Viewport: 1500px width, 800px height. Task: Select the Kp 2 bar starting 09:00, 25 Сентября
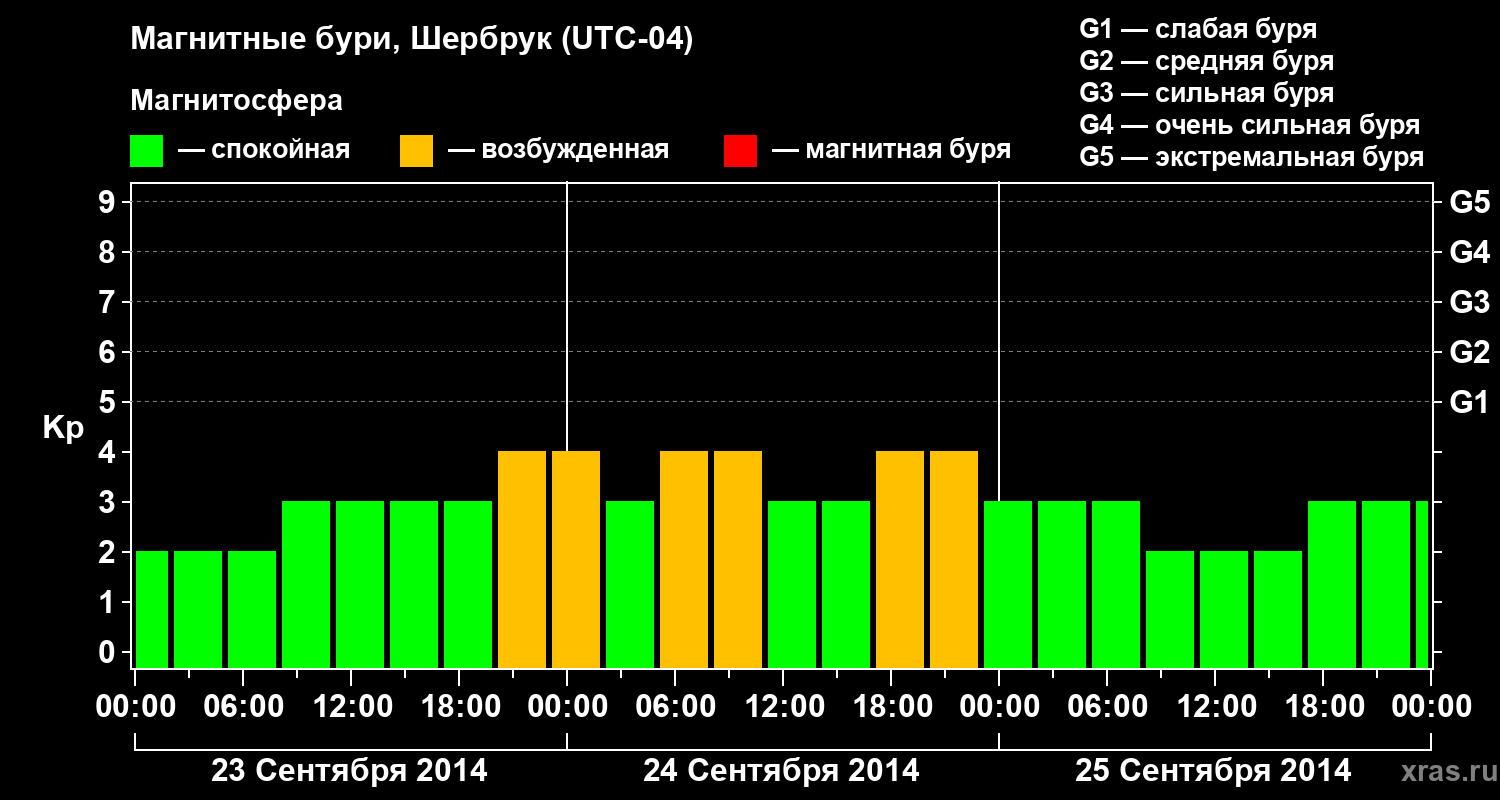[1170, 610]
